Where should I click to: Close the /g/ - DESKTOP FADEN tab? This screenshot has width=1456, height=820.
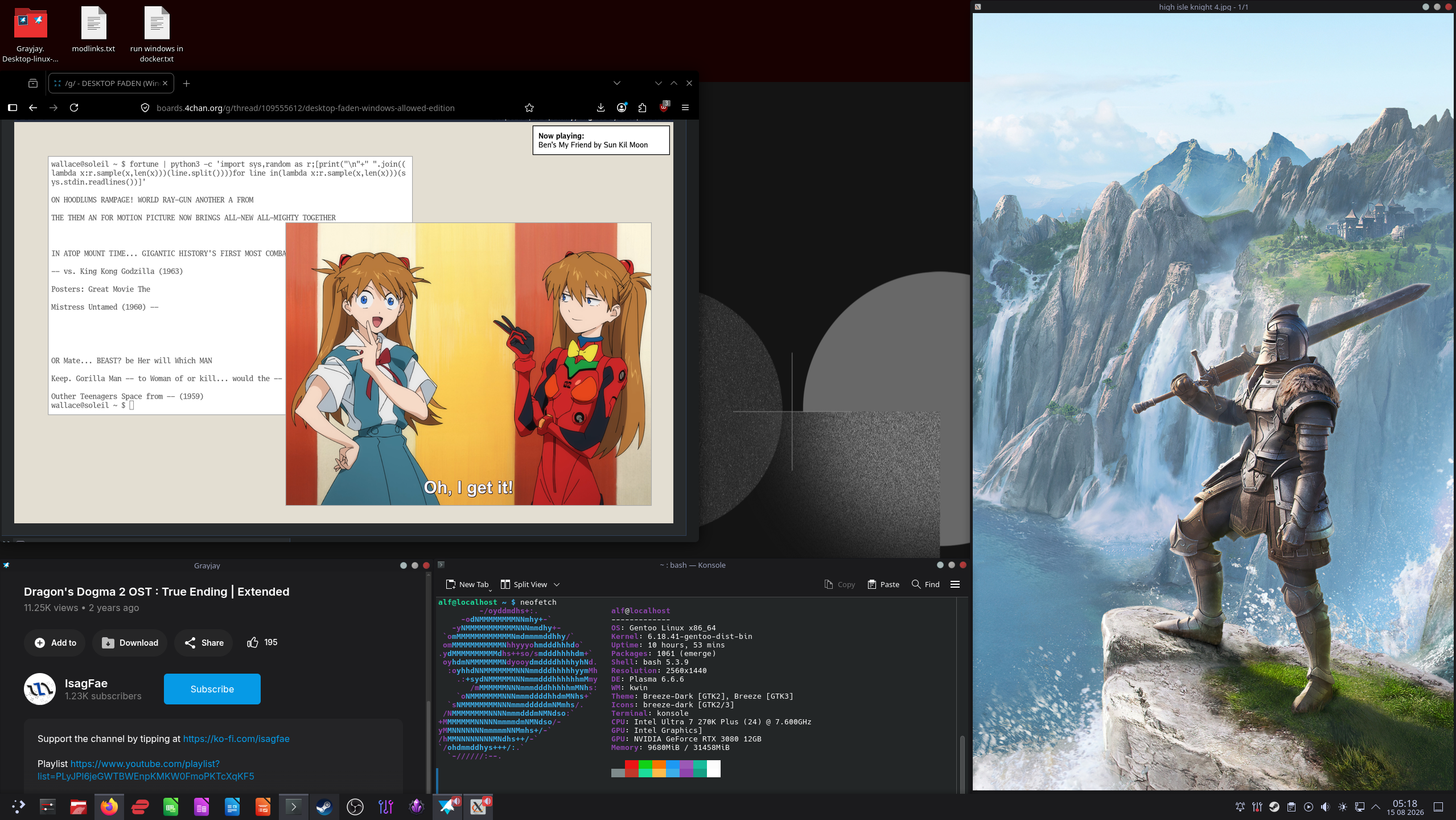pos(165,83)
